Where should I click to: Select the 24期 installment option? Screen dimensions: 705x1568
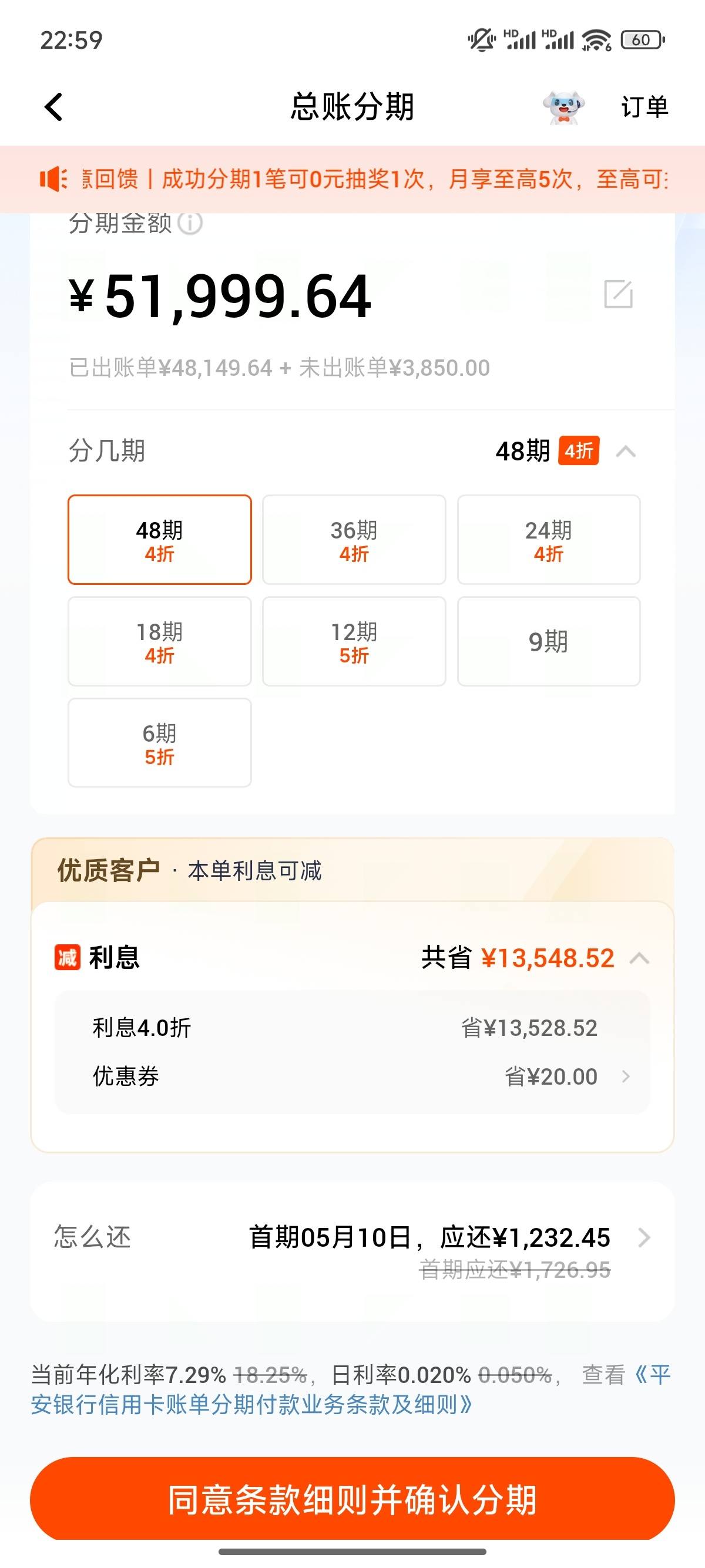pos(549,540)
